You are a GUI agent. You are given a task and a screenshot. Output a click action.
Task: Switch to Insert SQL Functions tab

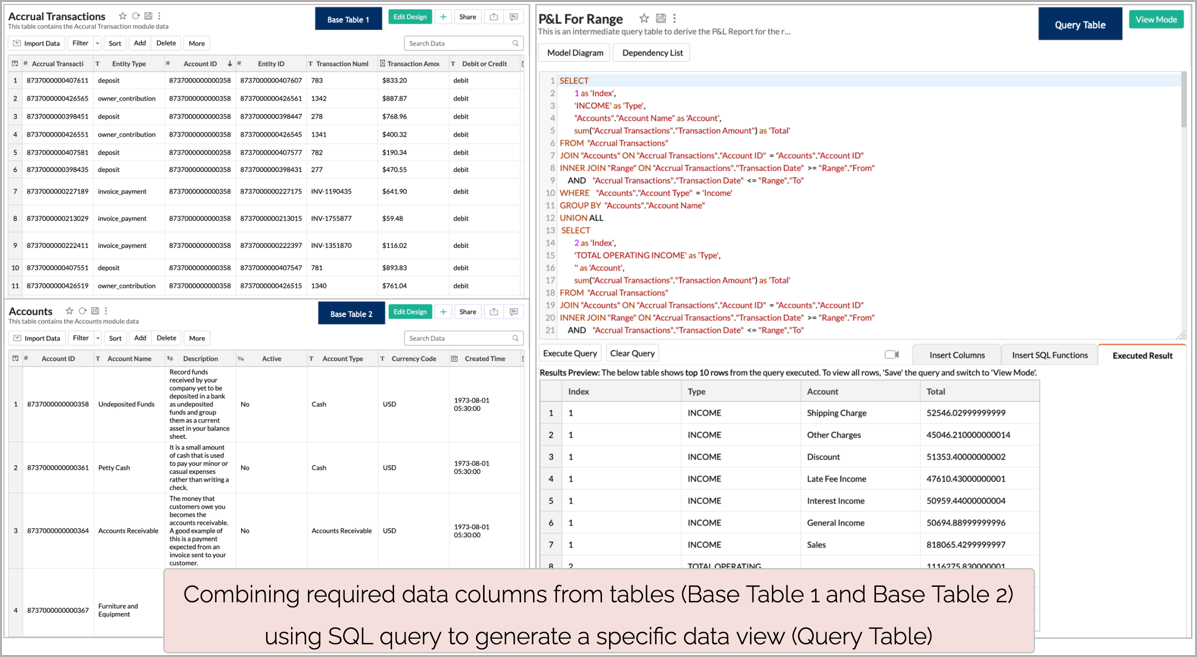click(x=1049, y=355)
